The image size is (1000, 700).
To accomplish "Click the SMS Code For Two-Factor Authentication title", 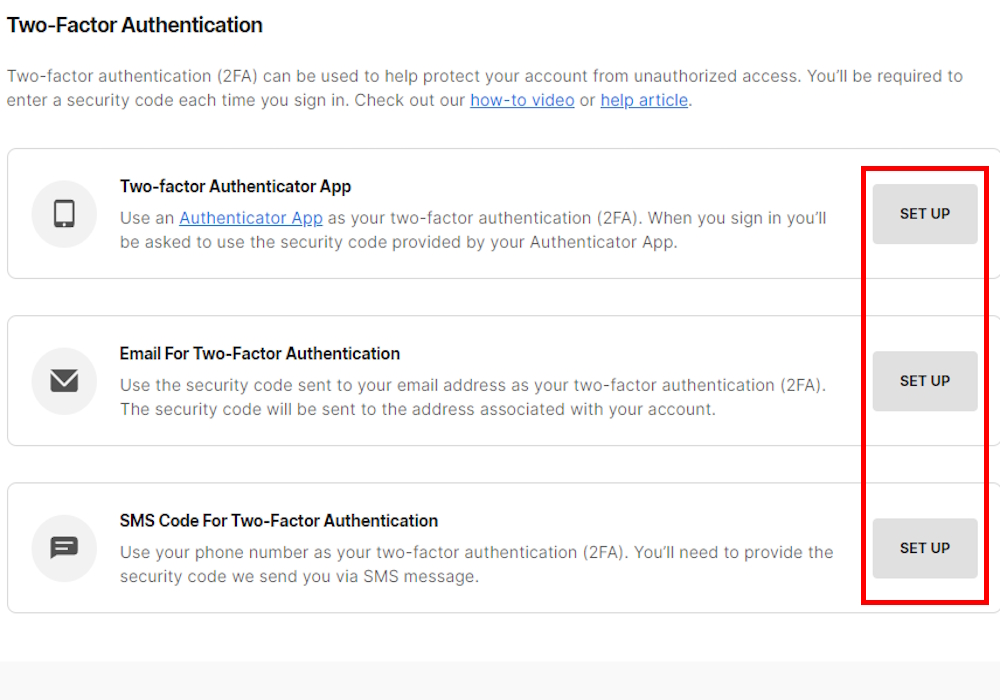I will (278, 520).
